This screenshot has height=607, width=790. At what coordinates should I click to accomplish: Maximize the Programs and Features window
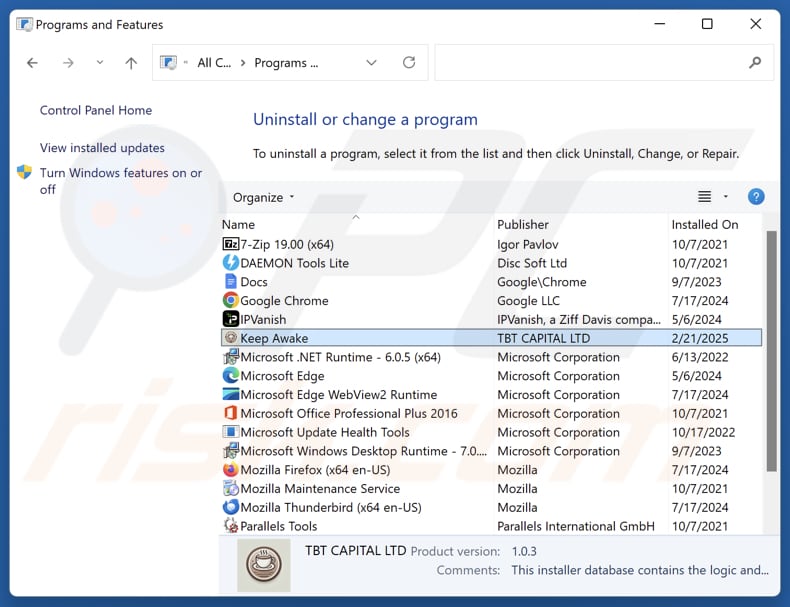click(707, 24)
